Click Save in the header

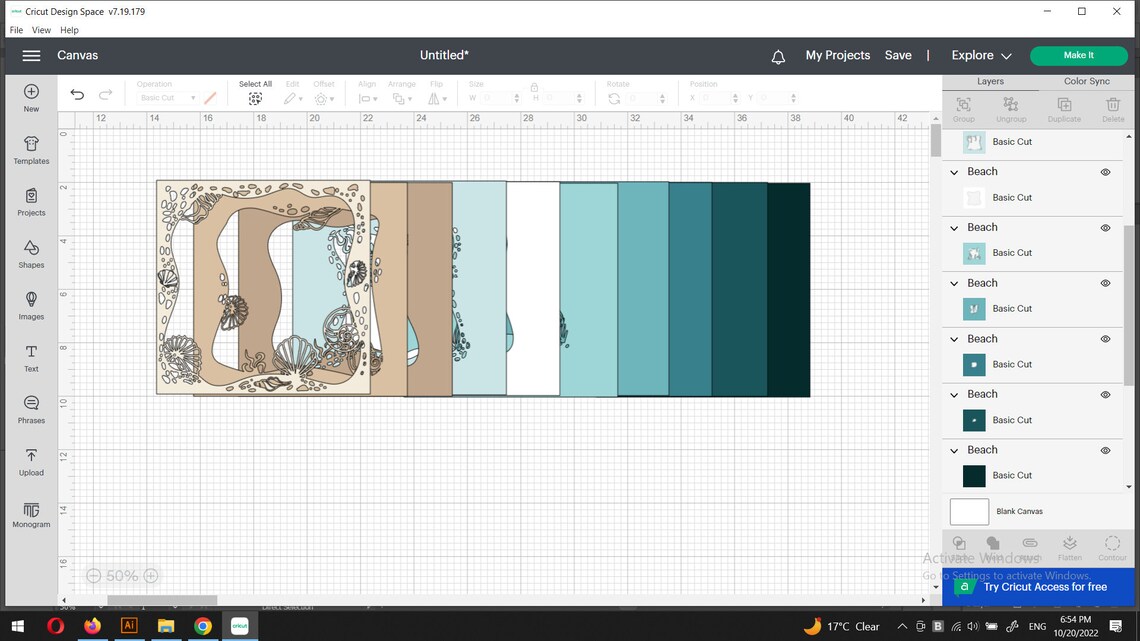coord(898,55)
